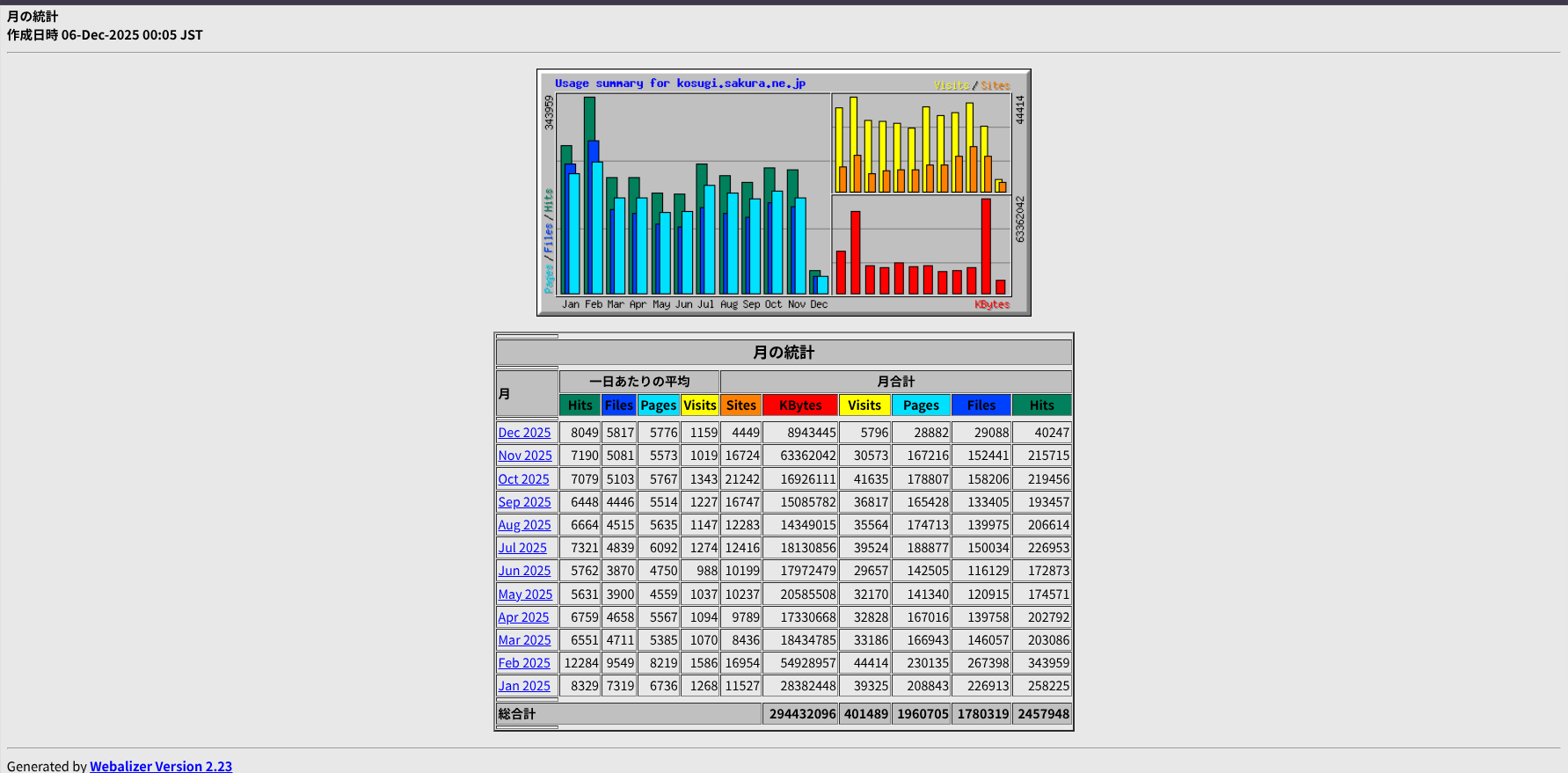1568x773 pixels.
Task: Click the orange Sites column header
Action: point(740,405)
